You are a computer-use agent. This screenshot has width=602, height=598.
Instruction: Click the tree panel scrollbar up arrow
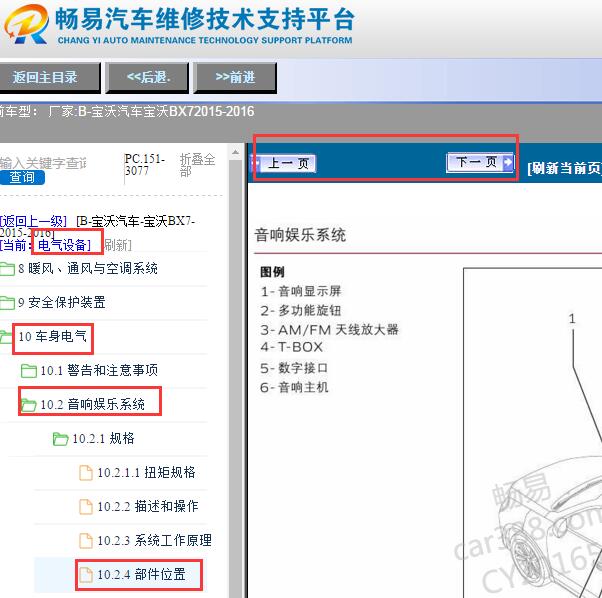[235, 152]
